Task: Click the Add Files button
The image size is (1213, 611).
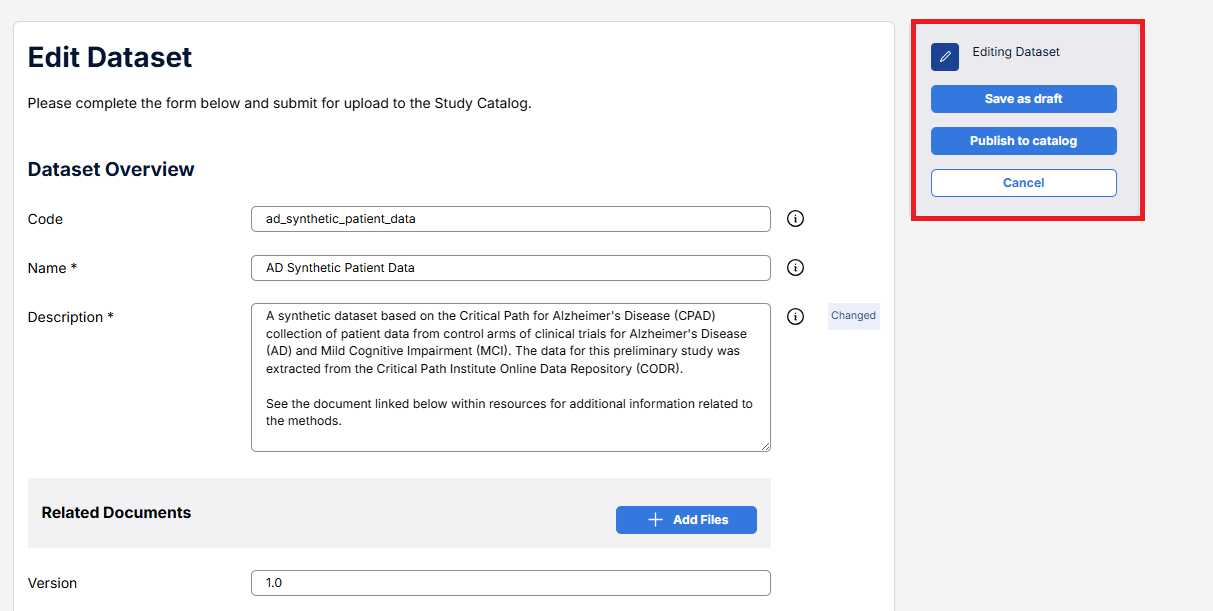Action: click(686, 520)
